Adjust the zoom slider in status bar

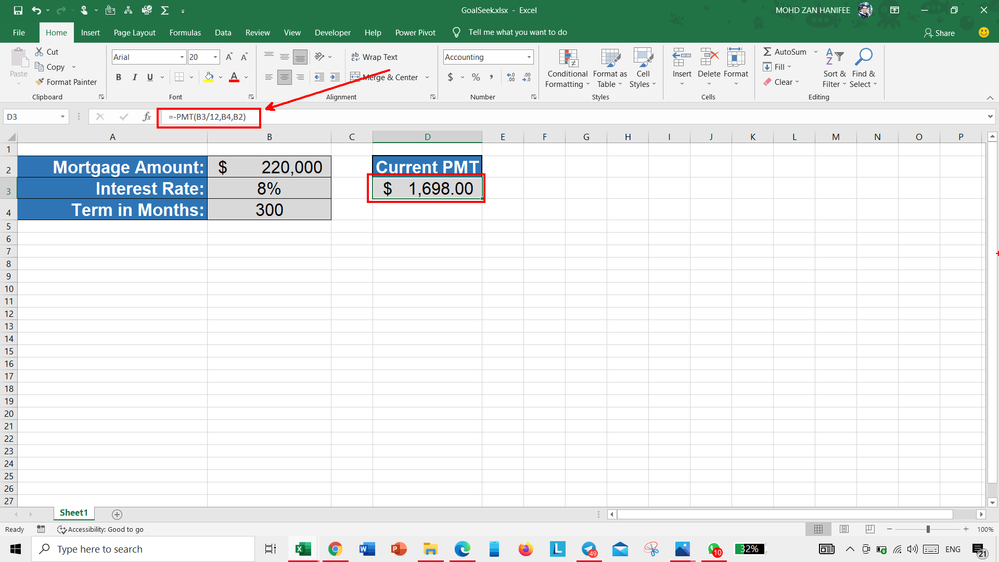pos(928,529)
